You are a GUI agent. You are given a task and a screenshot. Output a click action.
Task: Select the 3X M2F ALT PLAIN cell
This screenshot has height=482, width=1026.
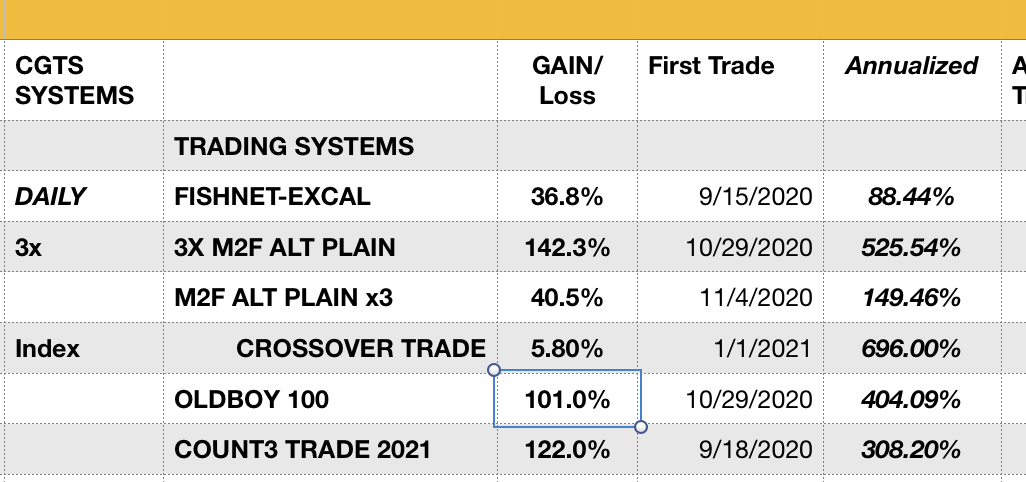(x=330, y=247)
